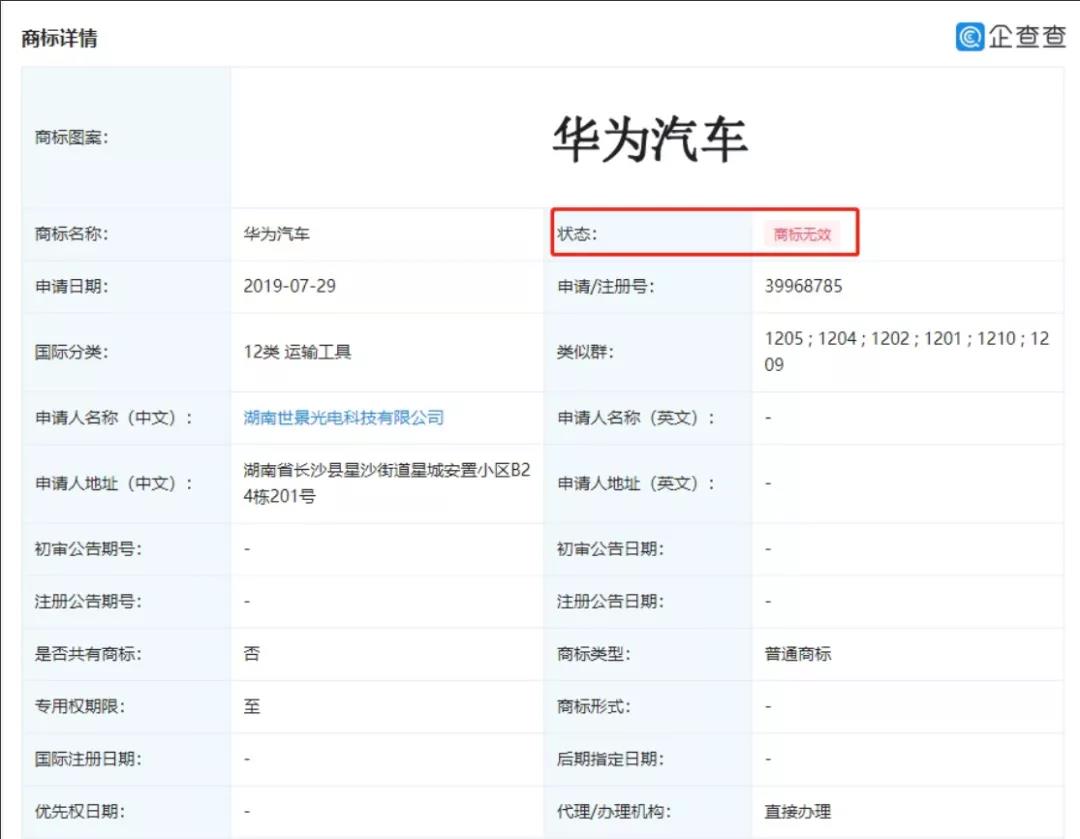Click the 初审公告日期 label
The width and height of the screenshot is (1080, 839).
pyautogui.click(x=610, y=549)
